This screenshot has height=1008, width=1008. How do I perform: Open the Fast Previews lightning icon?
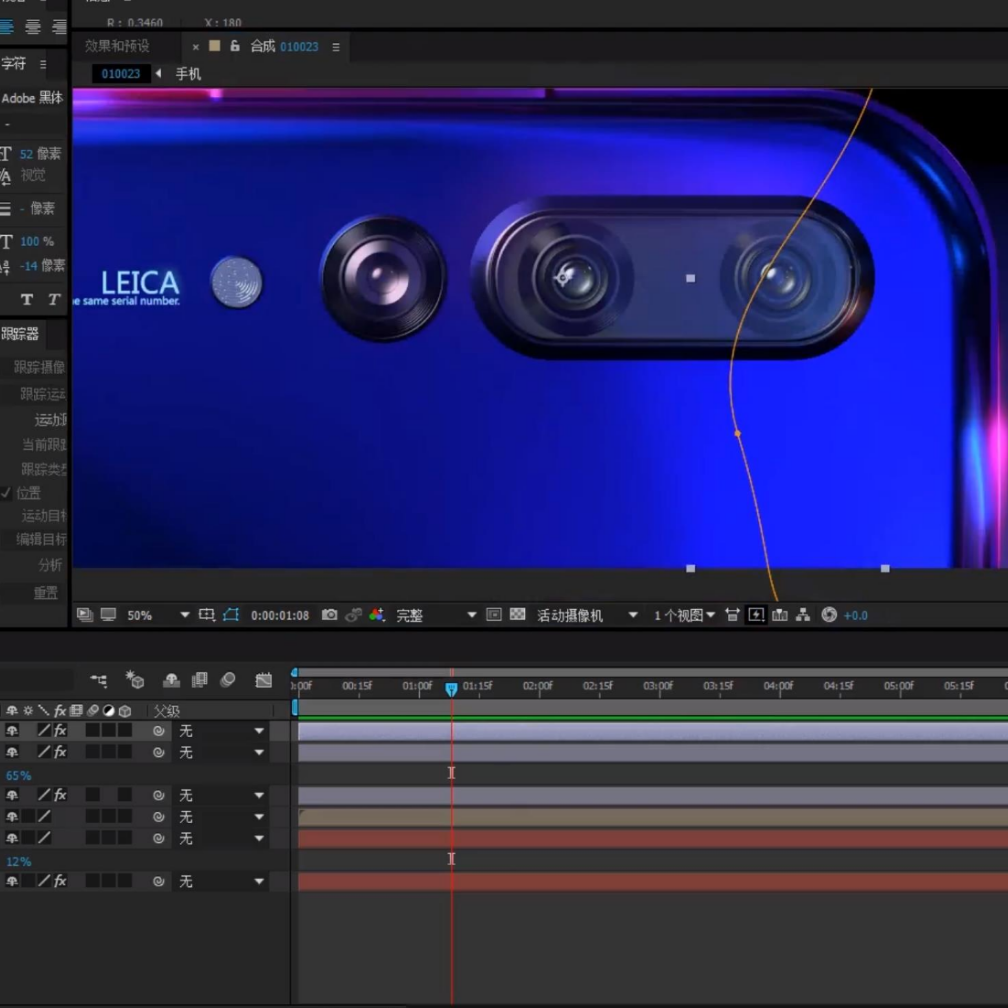pyautogui.click(x=756, y=615)
